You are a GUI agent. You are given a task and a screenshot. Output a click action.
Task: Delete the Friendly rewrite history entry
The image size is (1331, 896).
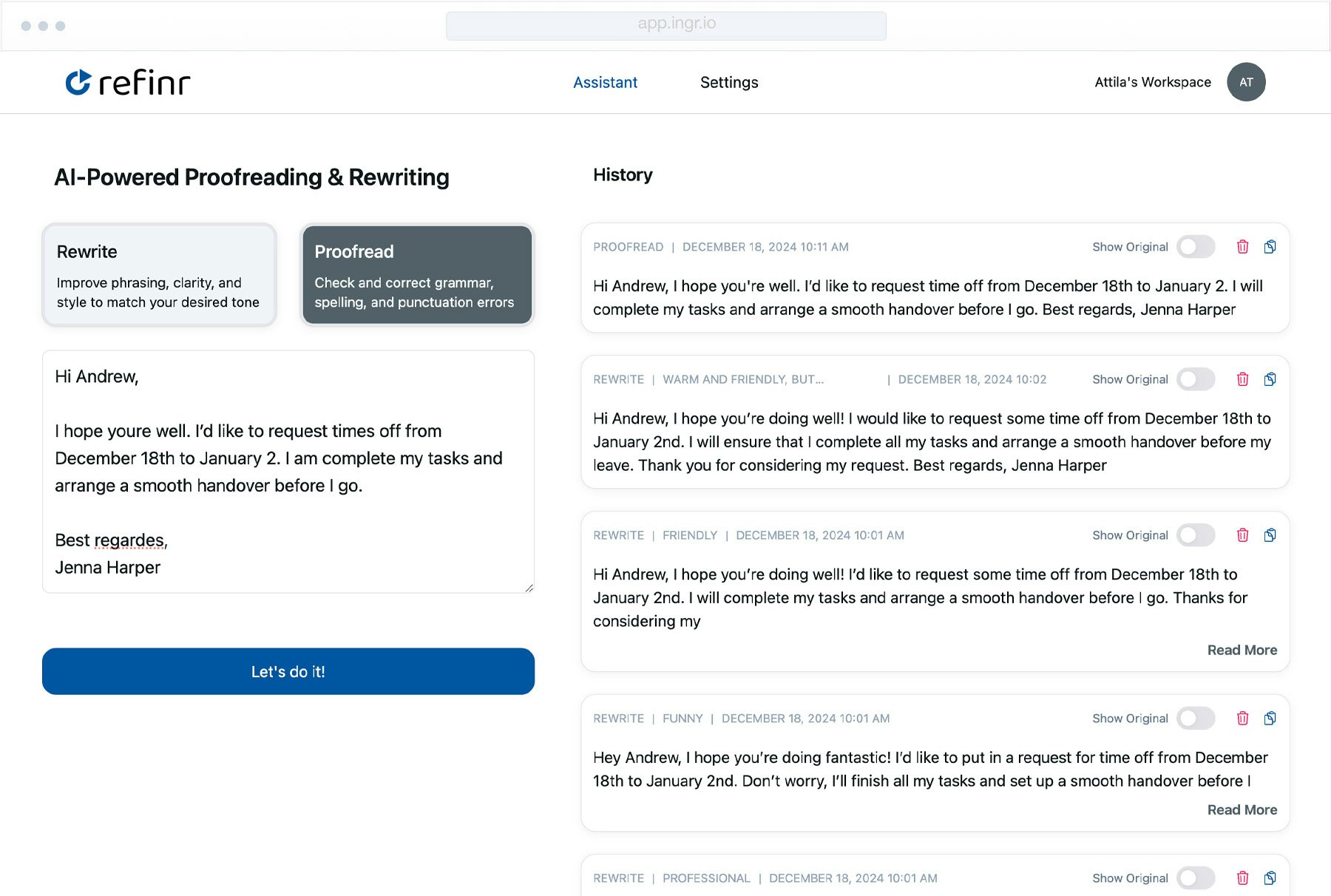point(1242,535)
